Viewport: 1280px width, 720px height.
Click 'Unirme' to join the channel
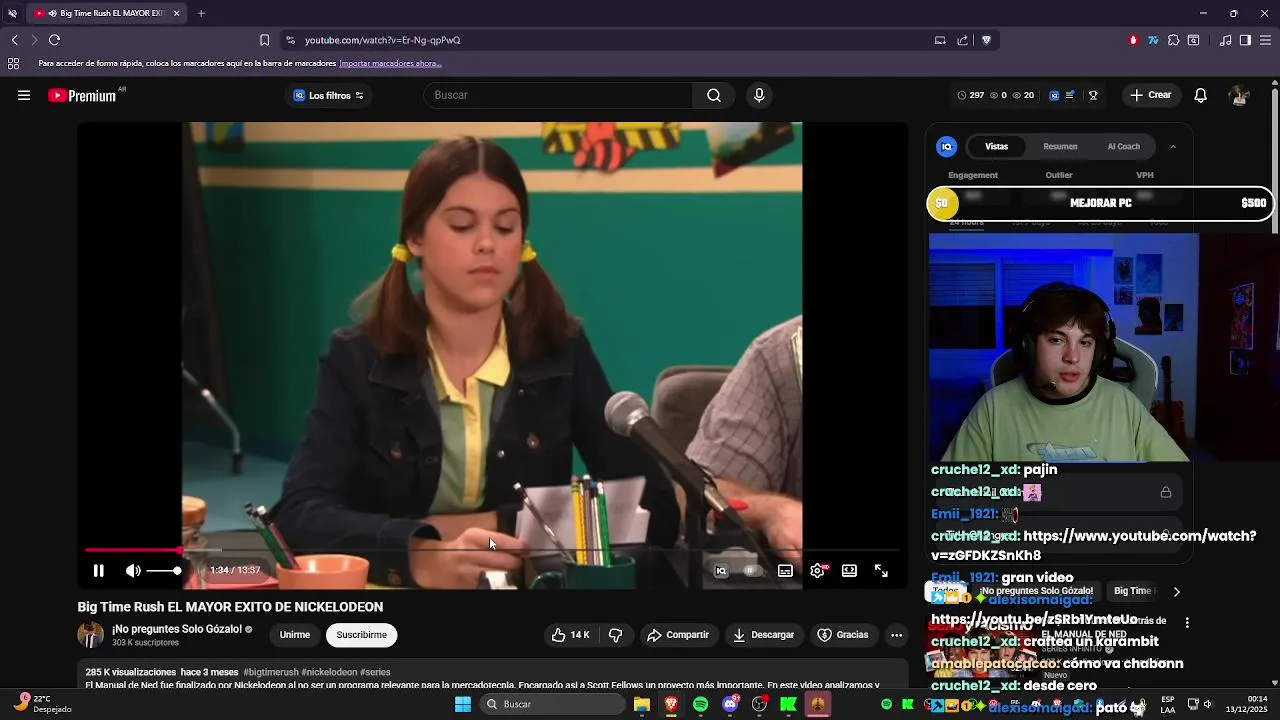click(x=294, y=635)
